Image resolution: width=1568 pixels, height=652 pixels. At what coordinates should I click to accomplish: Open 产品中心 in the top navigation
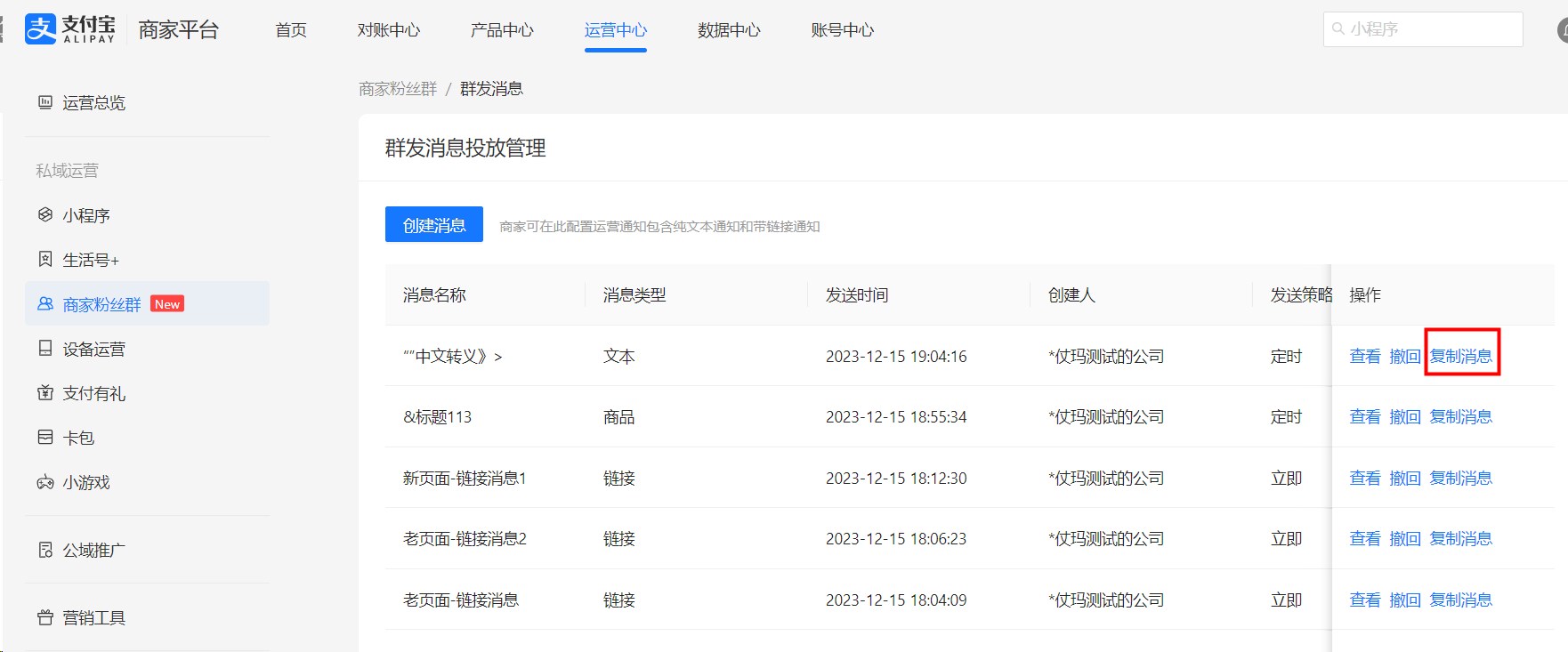coord(502,30)
